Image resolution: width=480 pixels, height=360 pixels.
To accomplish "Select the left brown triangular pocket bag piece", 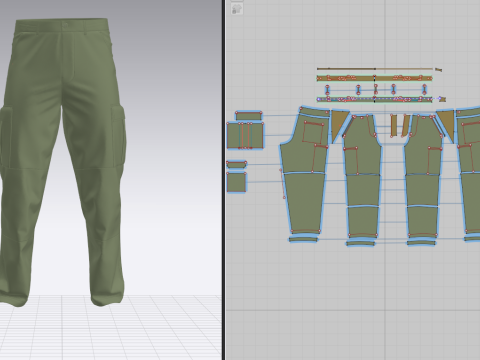I will click(x=338, y=125).
